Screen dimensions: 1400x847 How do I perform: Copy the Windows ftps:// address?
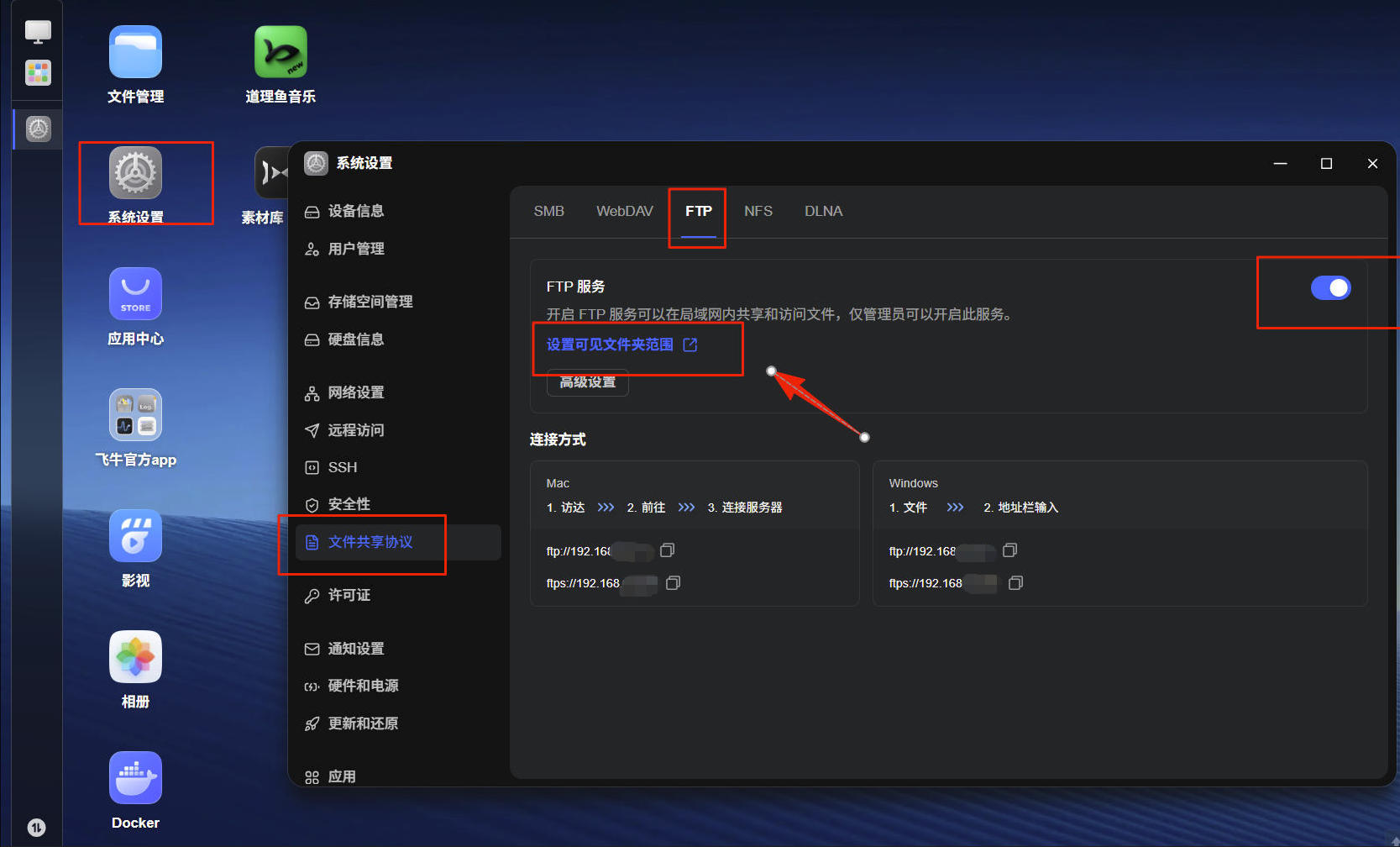click(x=1015, y=583)
